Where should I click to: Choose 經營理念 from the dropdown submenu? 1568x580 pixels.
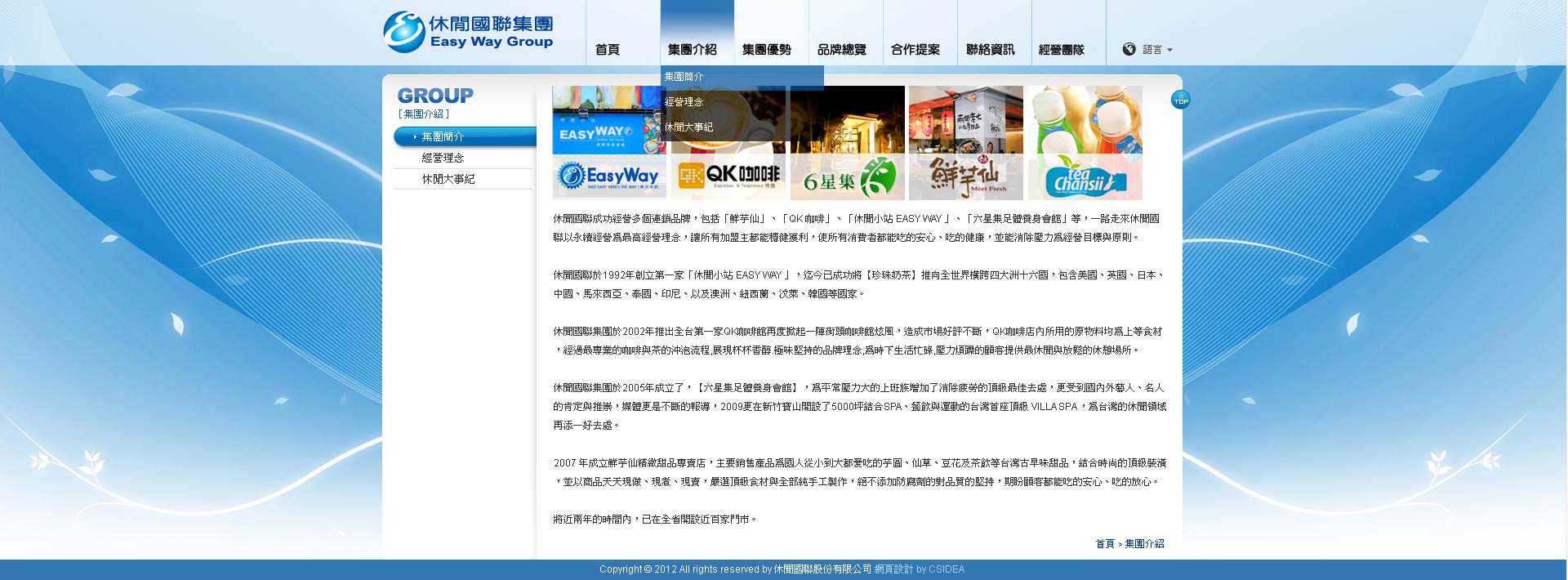[x=684, y=102]
